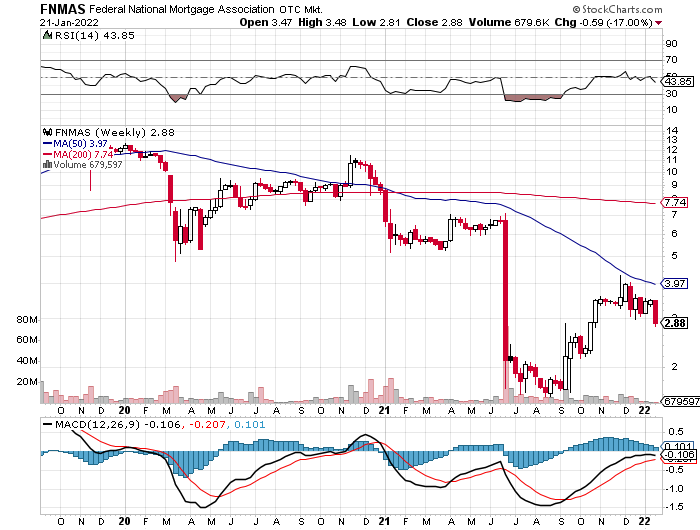Click the OTC Mkt. exchange label
This screenshot has width=700, height=530.
pos(301,9)
